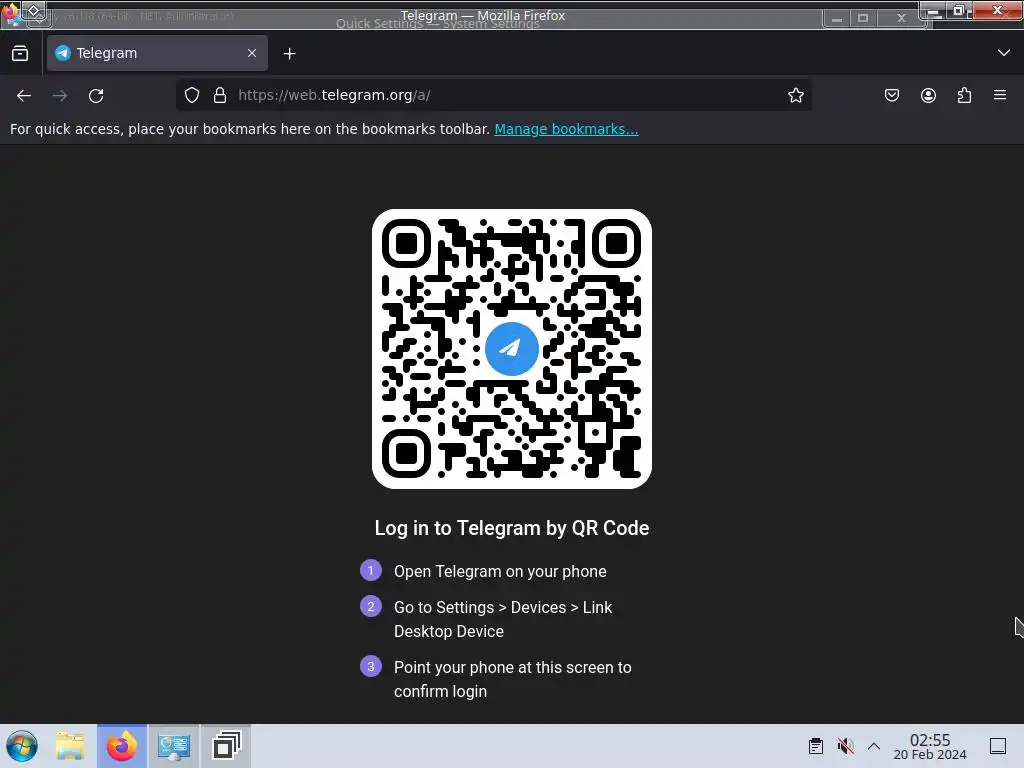Bookmark this page with star icon
The image size is (1024, 768).
pos(795,95)
